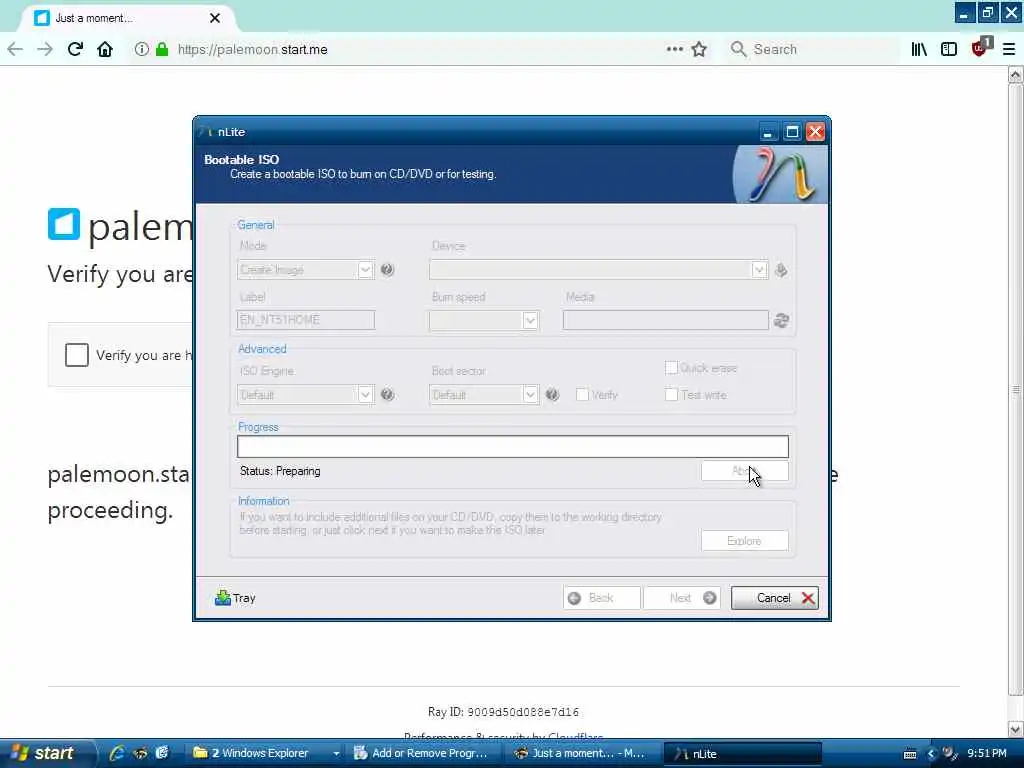Tick the Quick erase checkbox

click(x=671, y=368)
